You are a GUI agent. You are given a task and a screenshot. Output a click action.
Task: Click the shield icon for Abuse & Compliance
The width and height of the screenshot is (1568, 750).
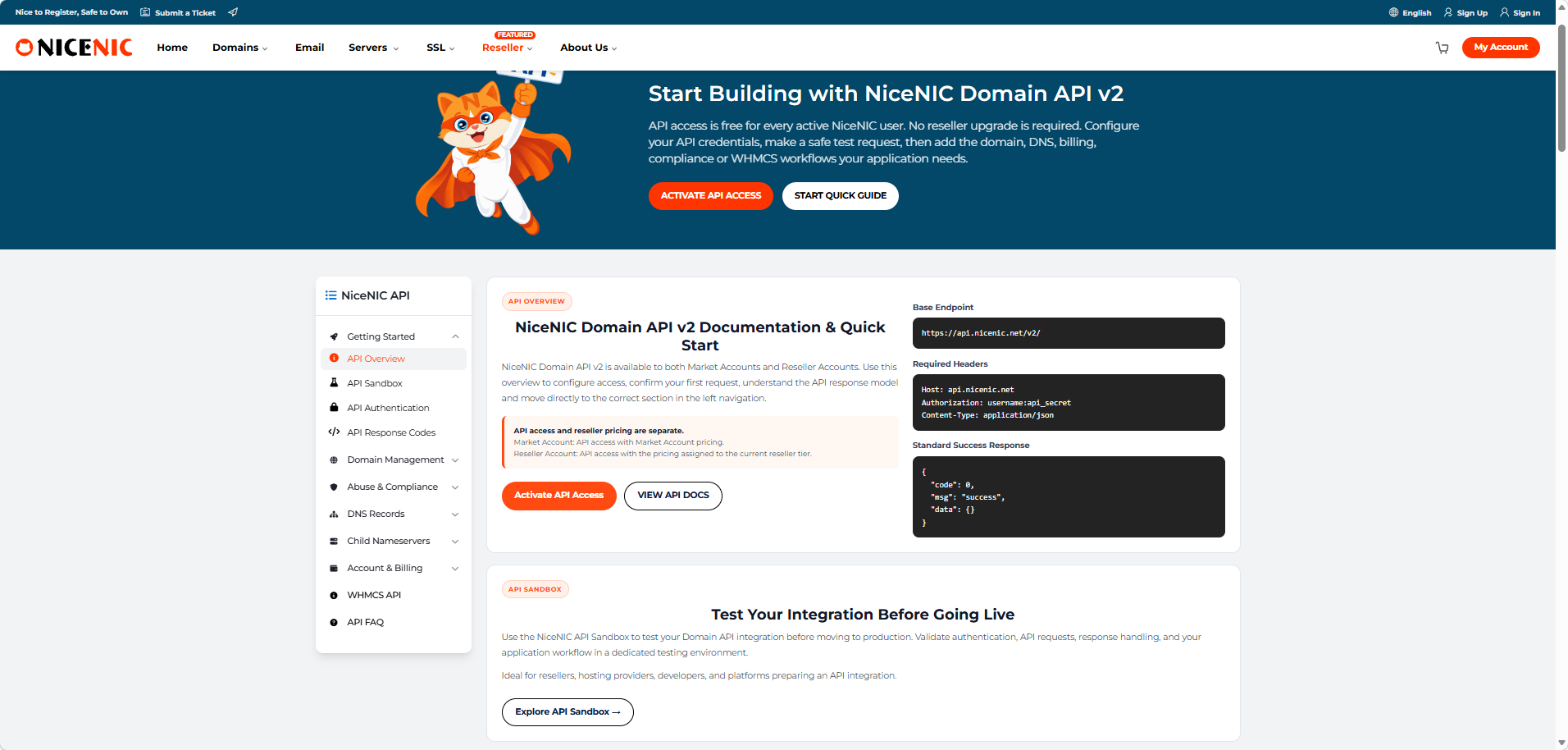[x=334, y=487]
